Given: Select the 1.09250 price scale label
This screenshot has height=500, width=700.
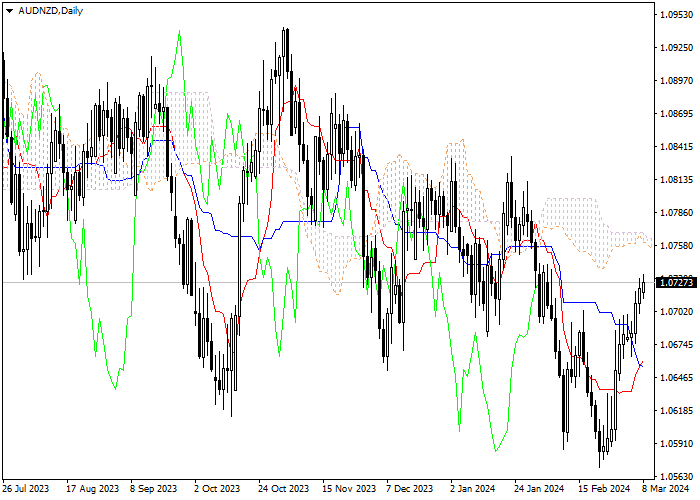Looking at the screenshot, I should tap(676, 47).
